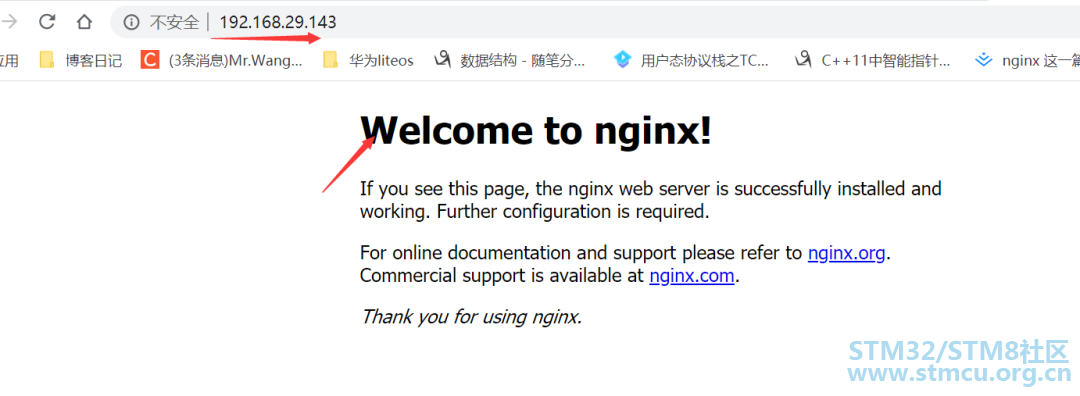This screenshot has width=1080, height=396.
Task: Open the 博客日记 bookmark folder
Action: [80, 61]
